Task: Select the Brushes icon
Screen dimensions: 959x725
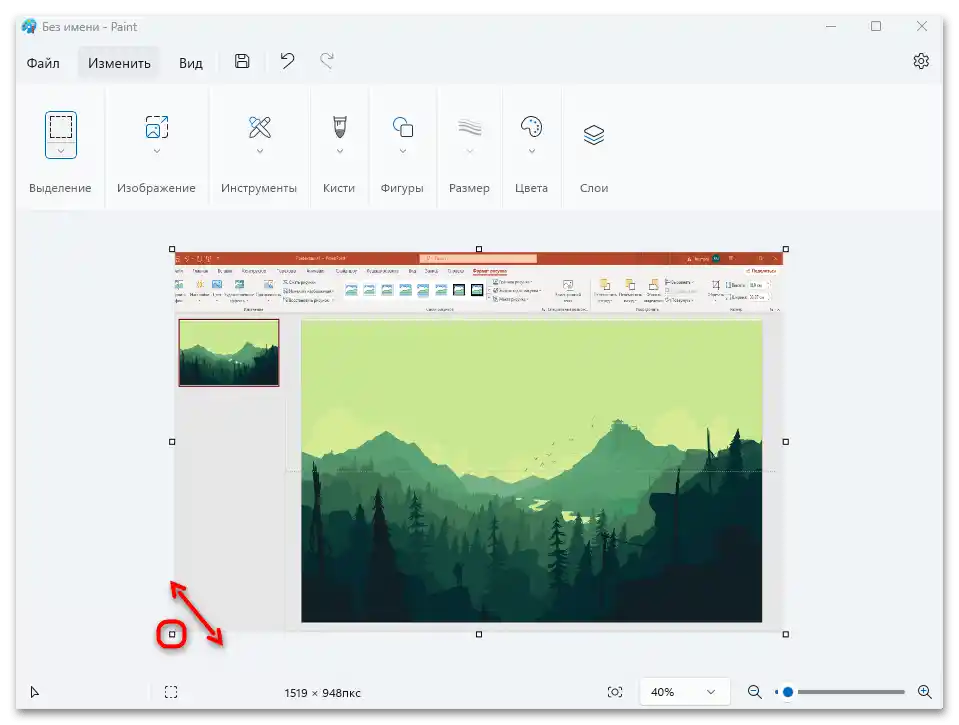Action: (339, 127)
